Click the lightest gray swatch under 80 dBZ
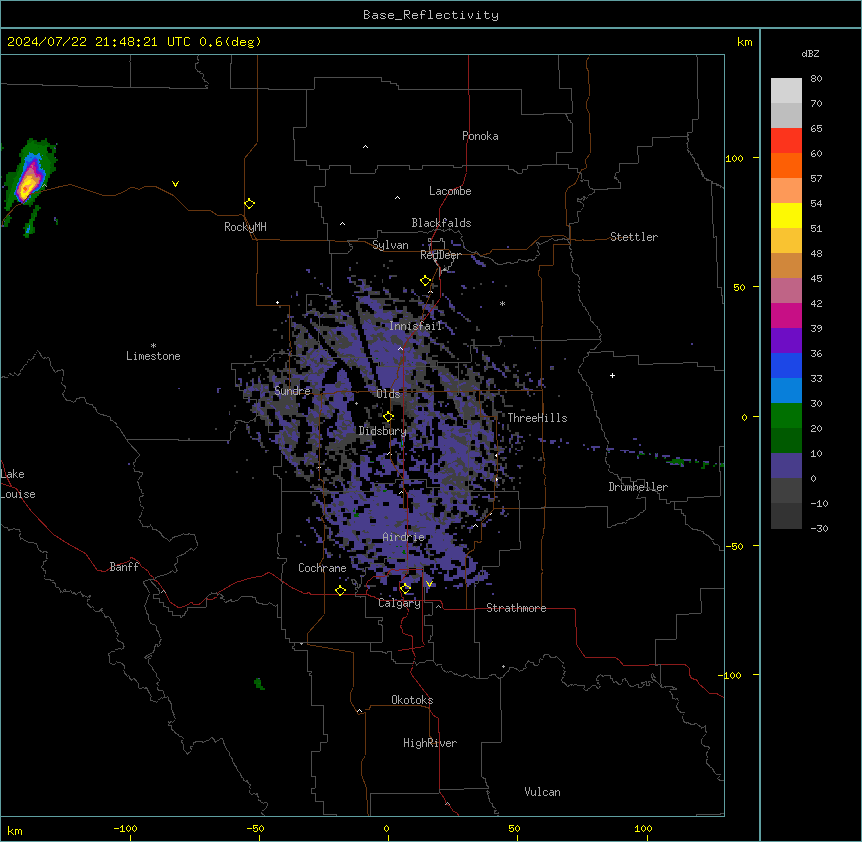The image size is (862, 842). [x=786, y=90]
